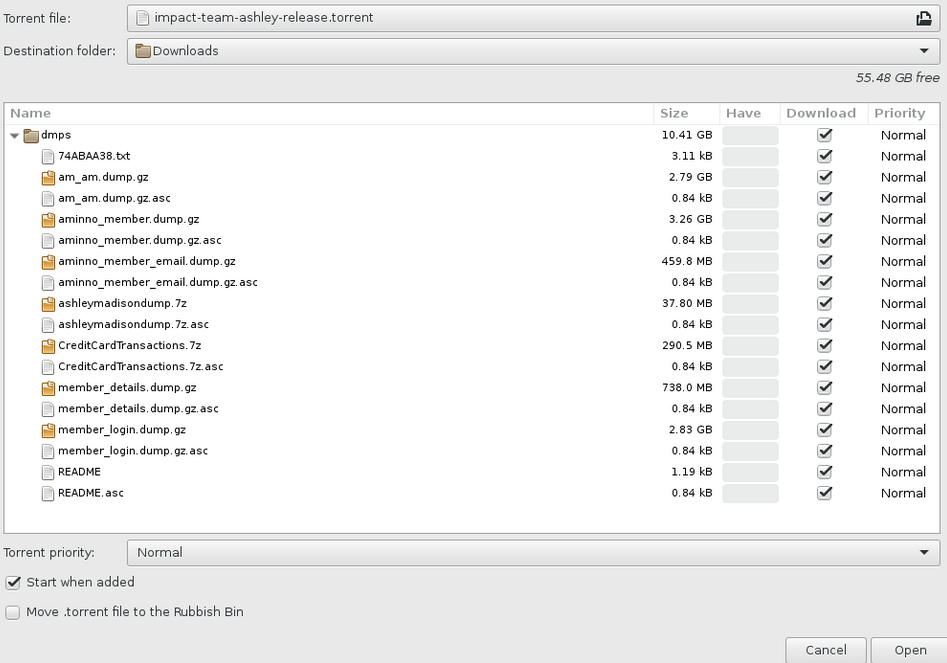
Task: Click the torrent file name field
Action: tap(533, 18)
